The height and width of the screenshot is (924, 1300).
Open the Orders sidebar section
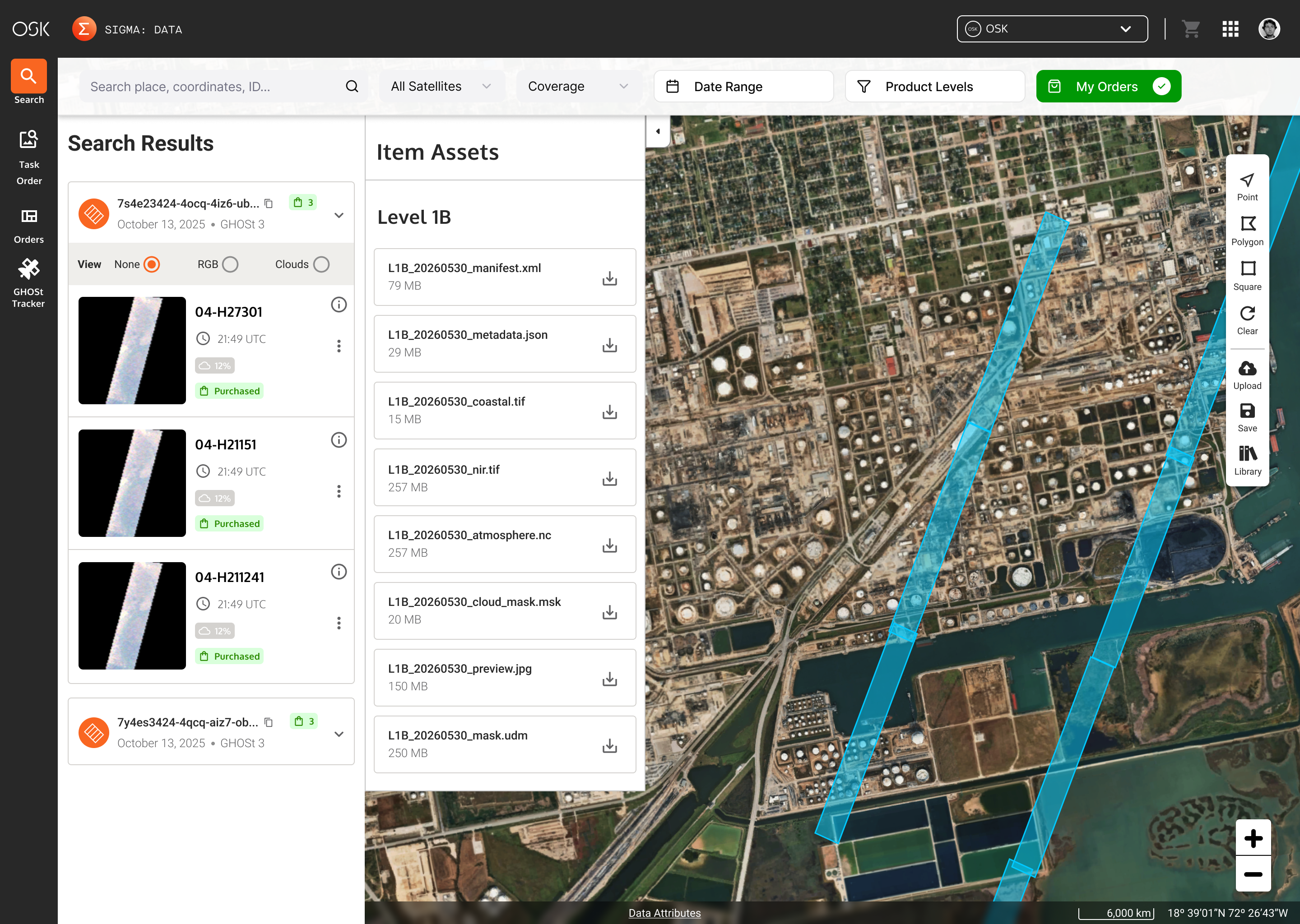[28, 226]
